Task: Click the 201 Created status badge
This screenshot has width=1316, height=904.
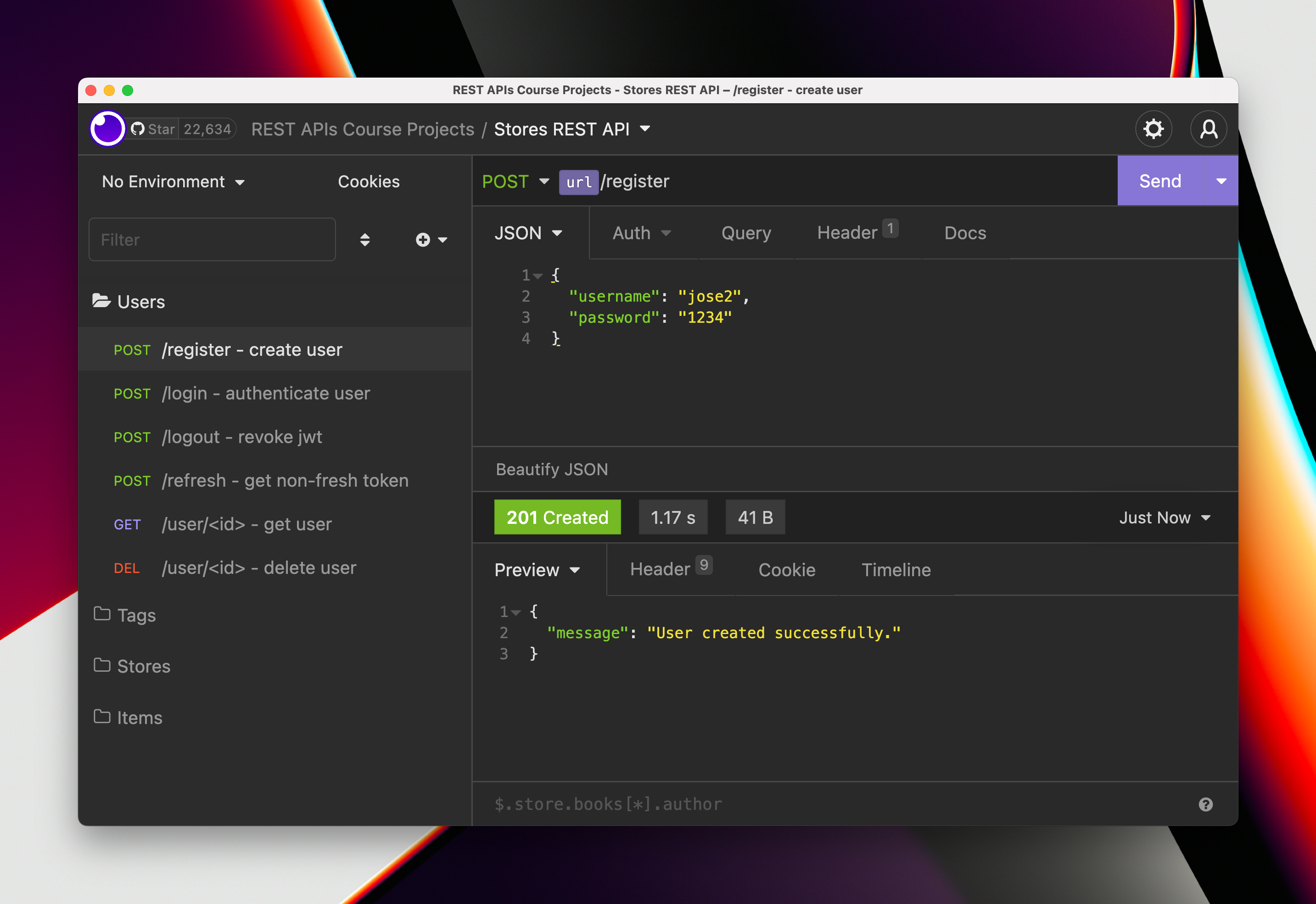Action: tap(558, 517)
